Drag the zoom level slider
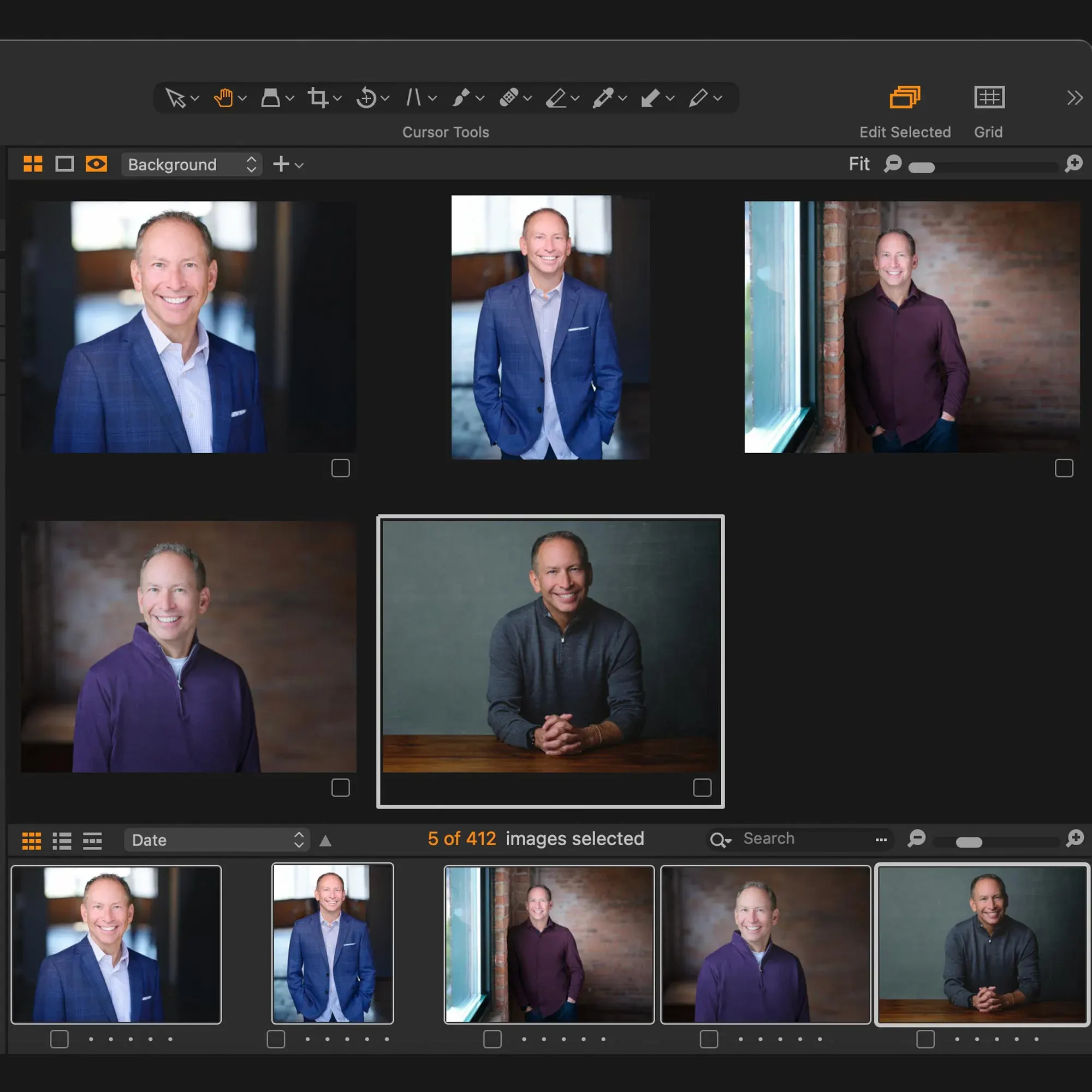 920,165
